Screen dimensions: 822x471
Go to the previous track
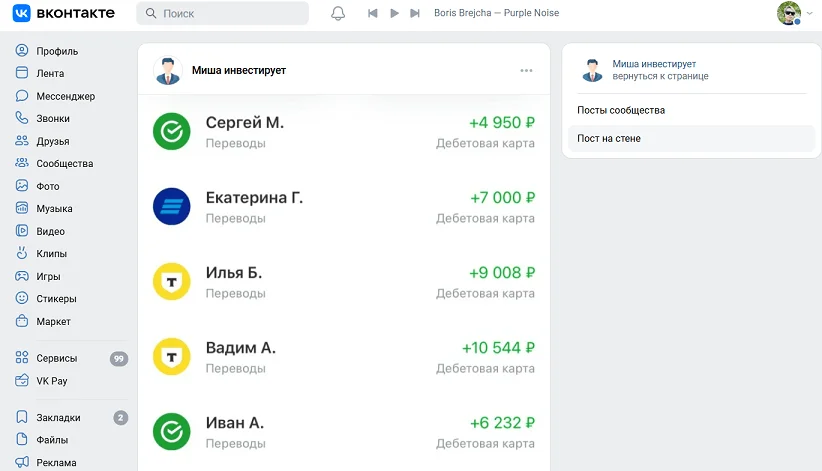[x=373, y=13]
